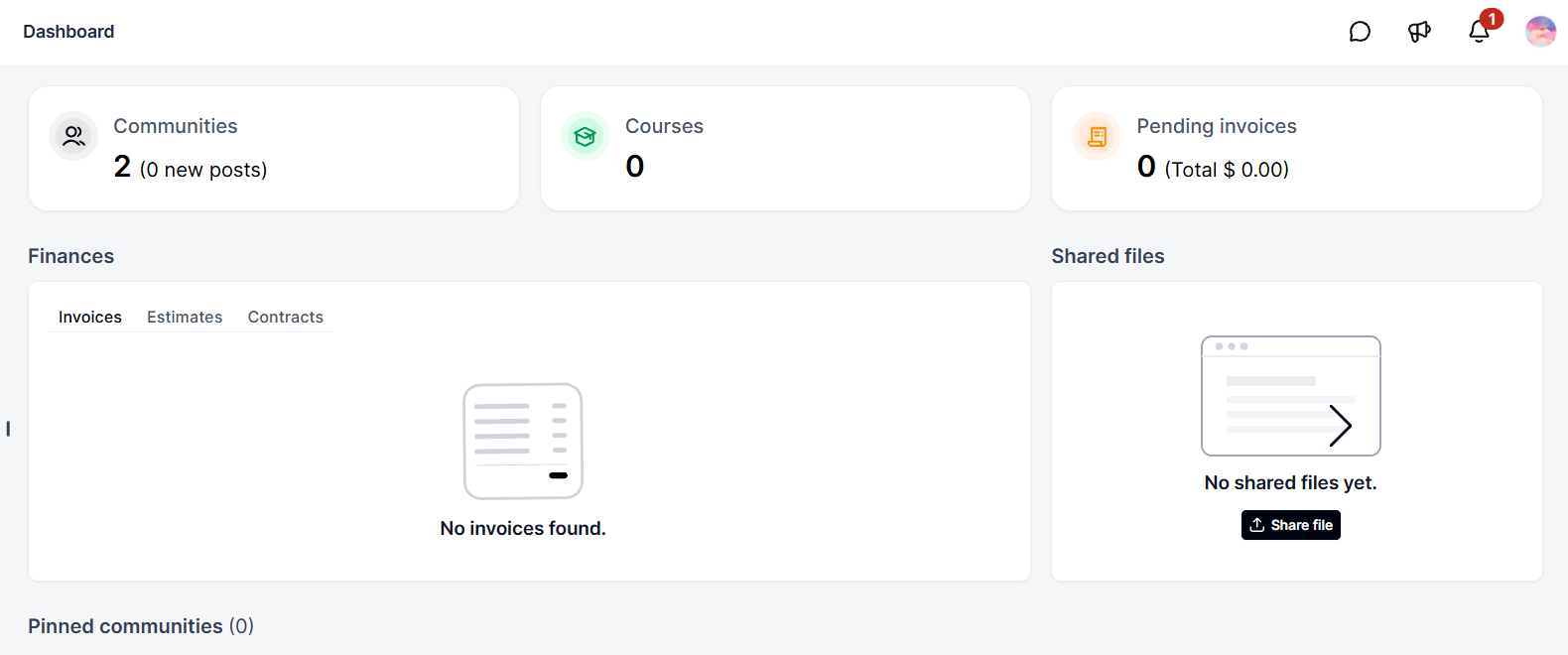Open the Communities summary card
Screen dimensions: 1568x655
[274, 148]
